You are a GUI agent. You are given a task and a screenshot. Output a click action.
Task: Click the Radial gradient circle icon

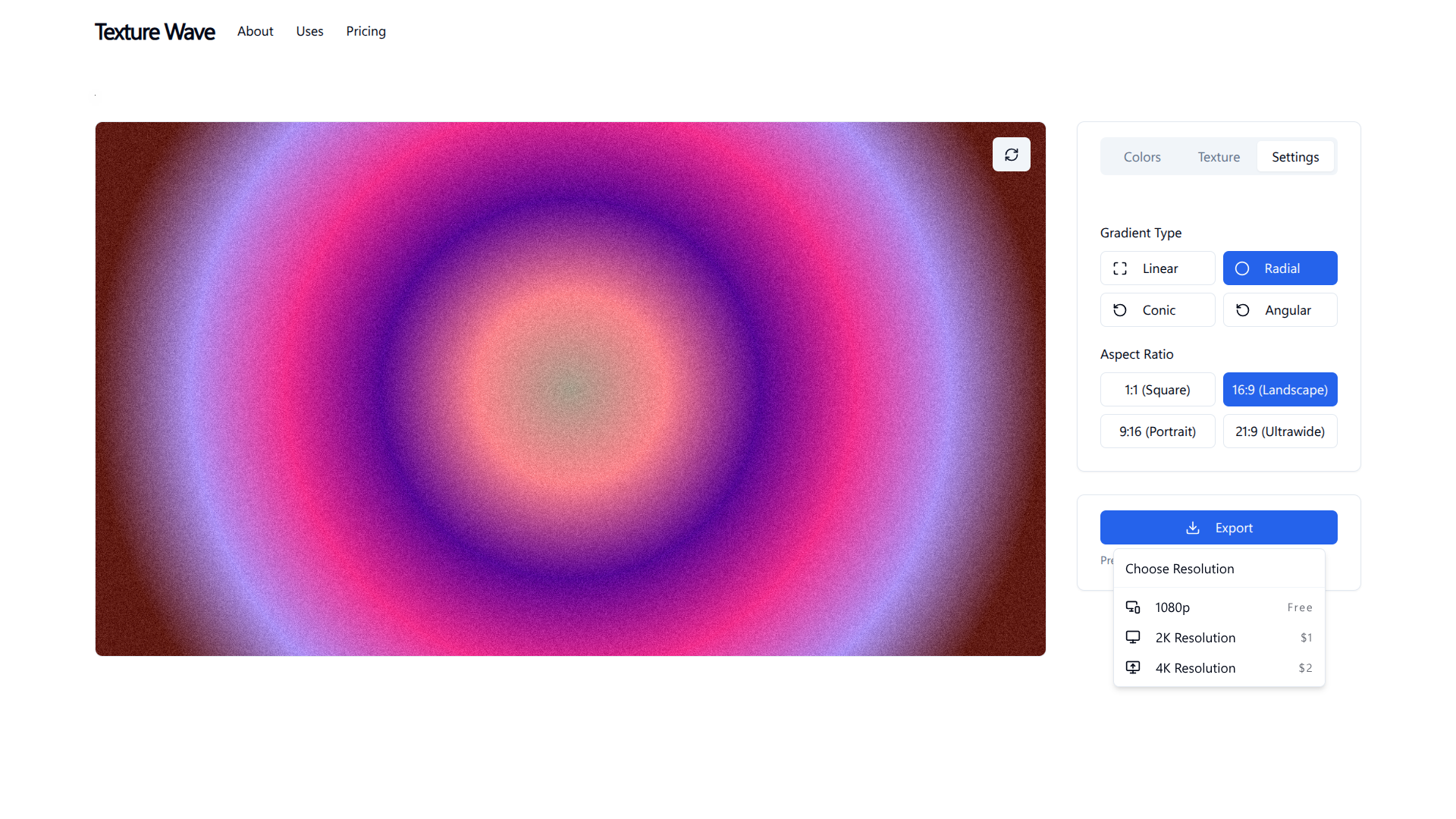point(1242,268)
